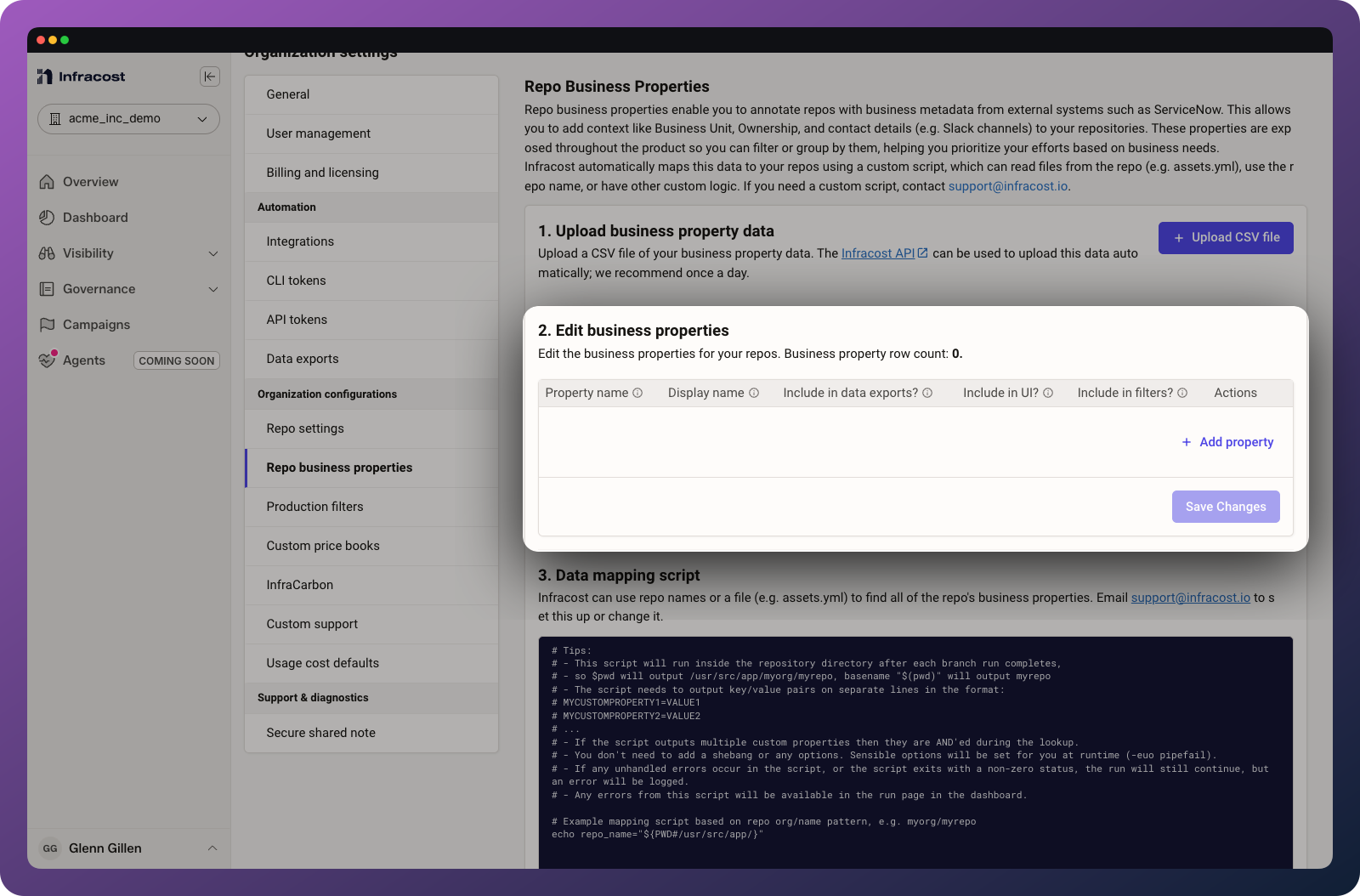Click the info icon beside Include in filters

[x=1182, y=393]
